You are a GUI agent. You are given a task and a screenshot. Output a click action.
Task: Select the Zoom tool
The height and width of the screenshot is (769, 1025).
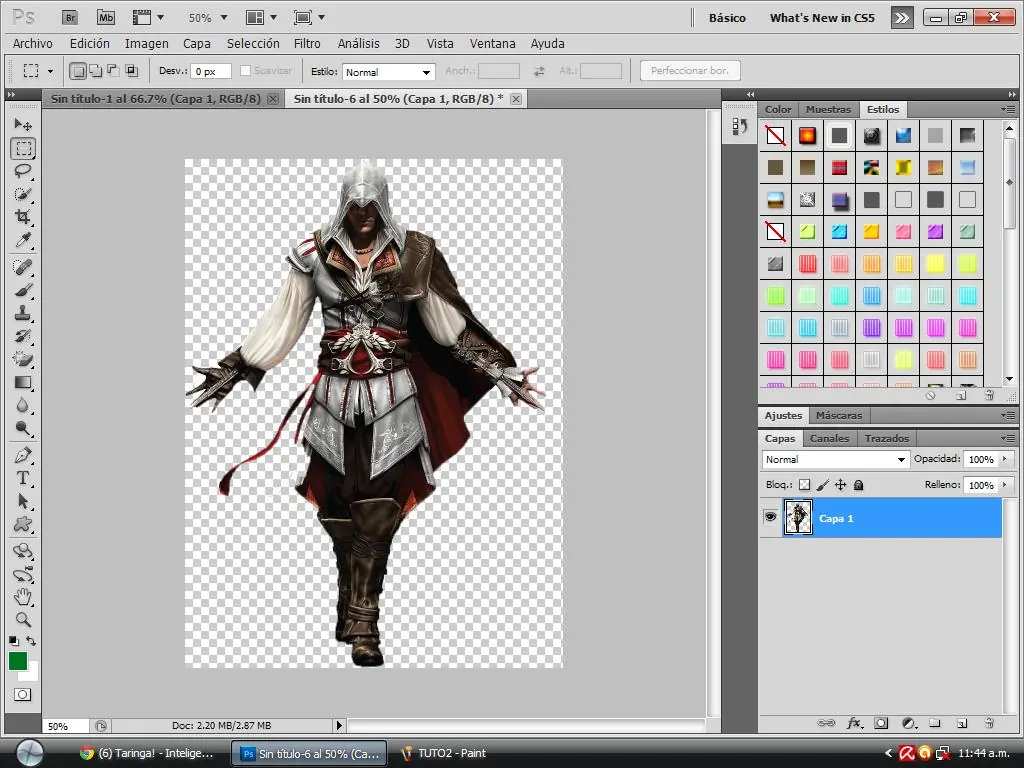(23, 619)
